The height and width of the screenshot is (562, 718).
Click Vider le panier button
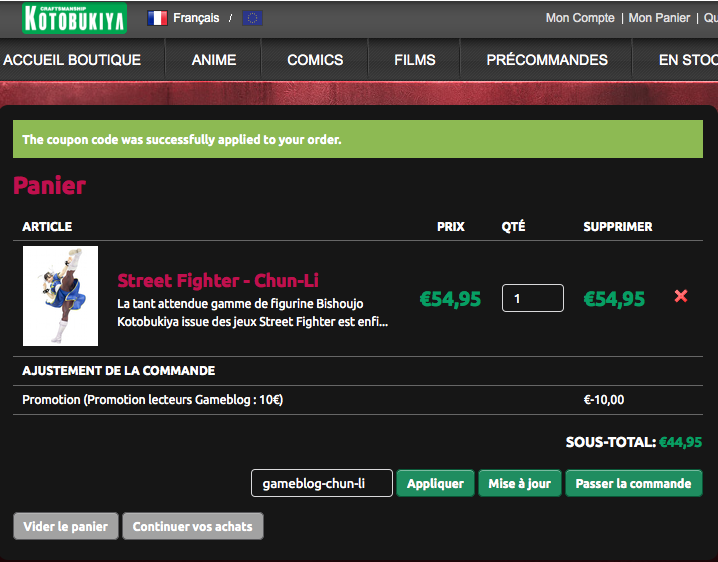pyautogui.click(x=66, y=526)
